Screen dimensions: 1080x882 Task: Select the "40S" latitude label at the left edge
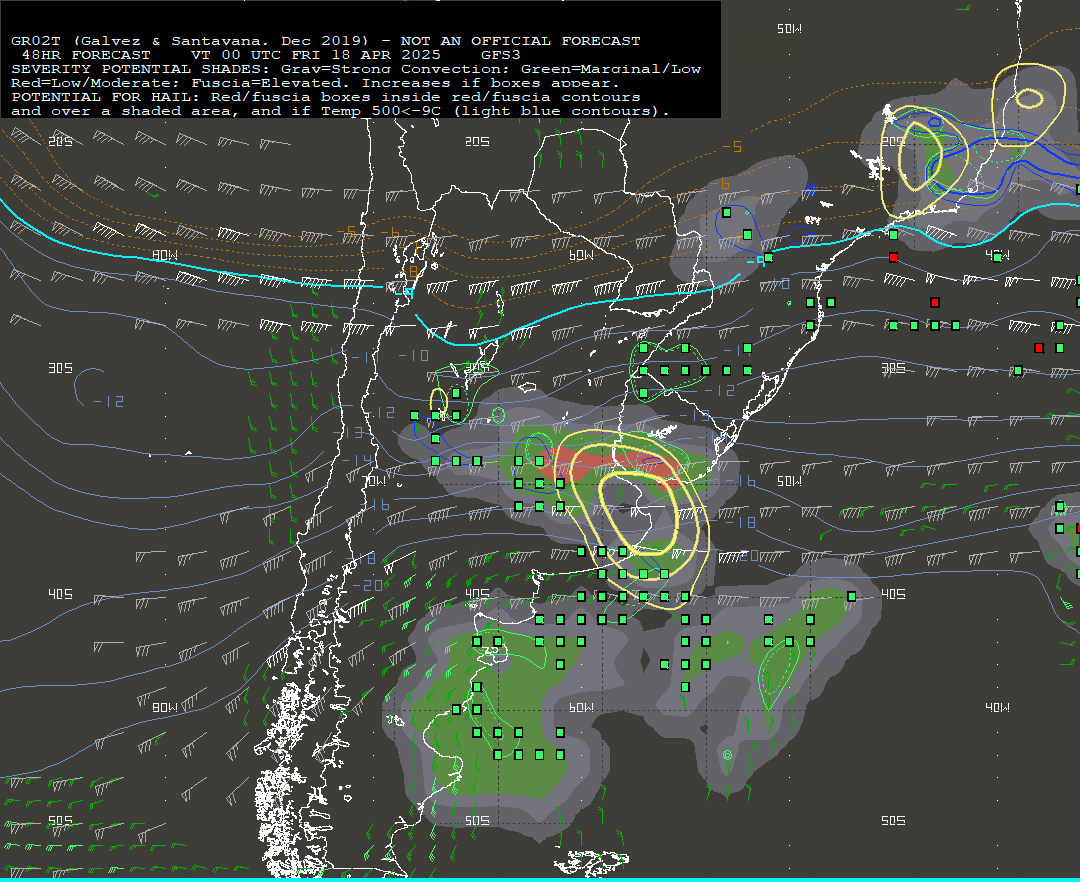[60, 594]
